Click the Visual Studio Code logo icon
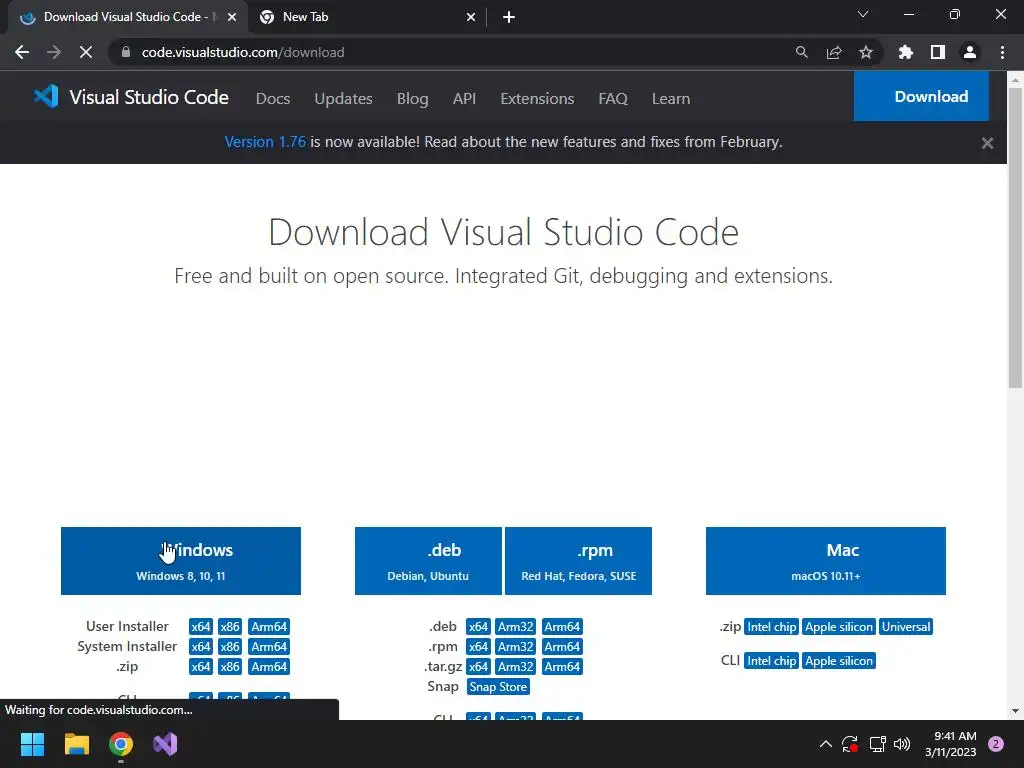 click(x=46, y=97)
